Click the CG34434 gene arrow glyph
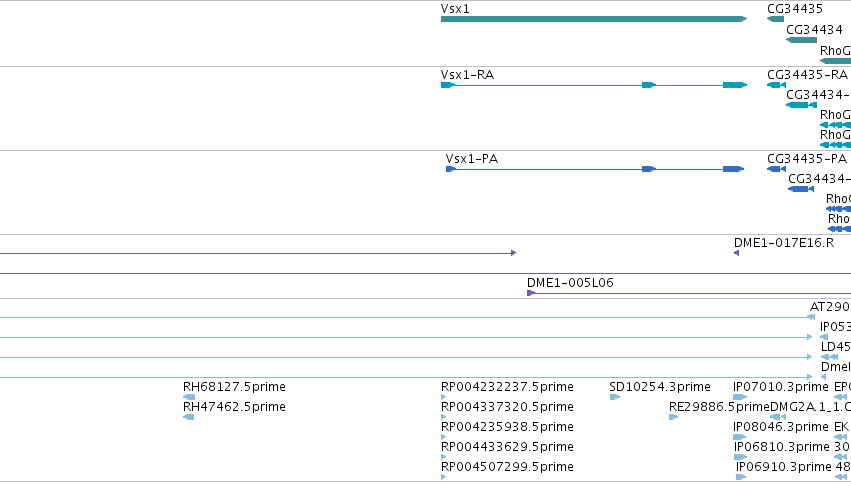Screen dimensions: 851x482 point(801,40)
